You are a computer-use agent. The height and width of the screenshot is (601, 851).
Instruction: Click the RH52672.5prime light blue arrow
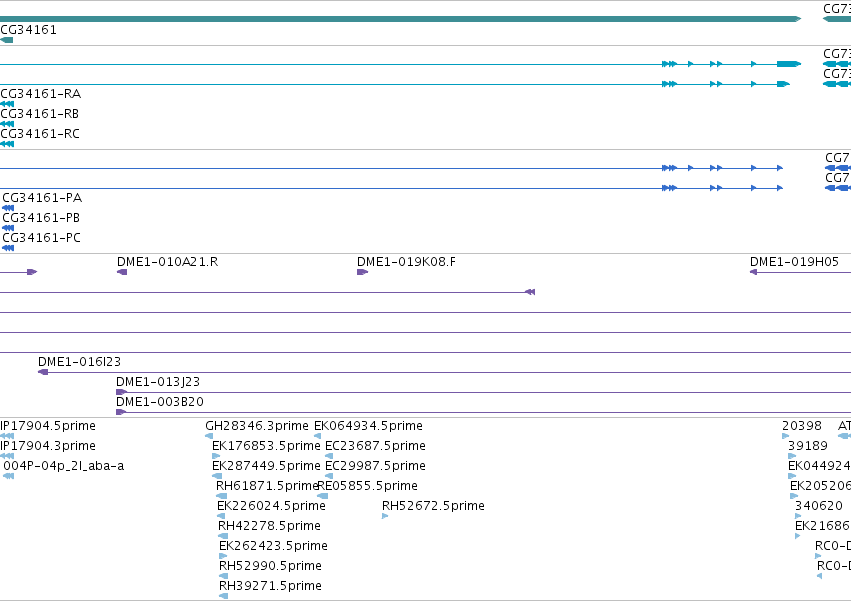pos(385,516)
